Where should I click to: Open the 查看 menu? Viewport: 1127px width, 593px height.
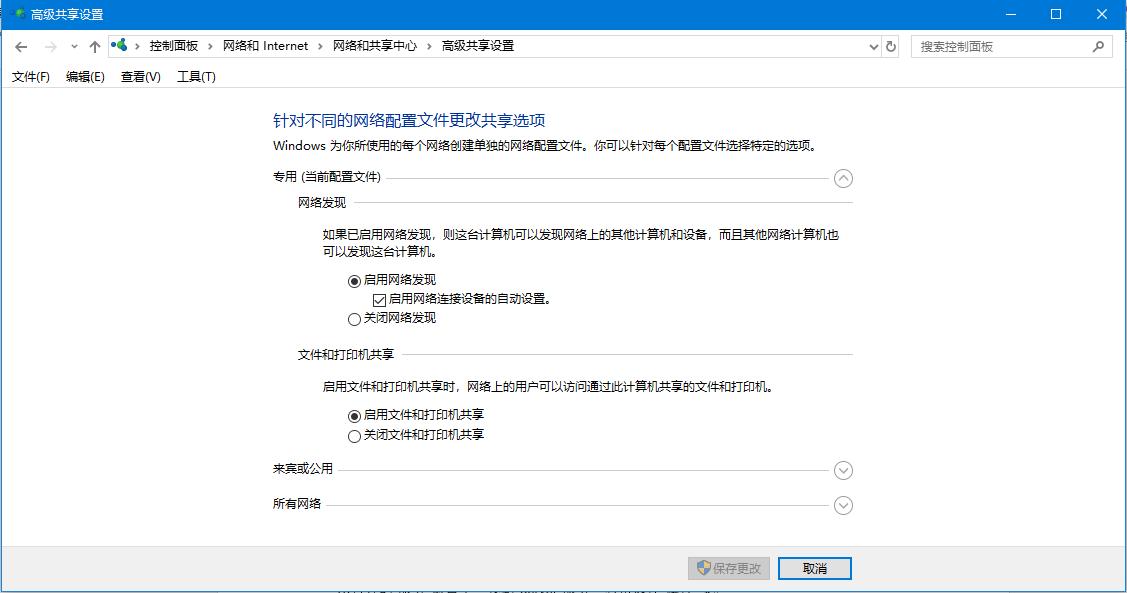tap(139, 75)
